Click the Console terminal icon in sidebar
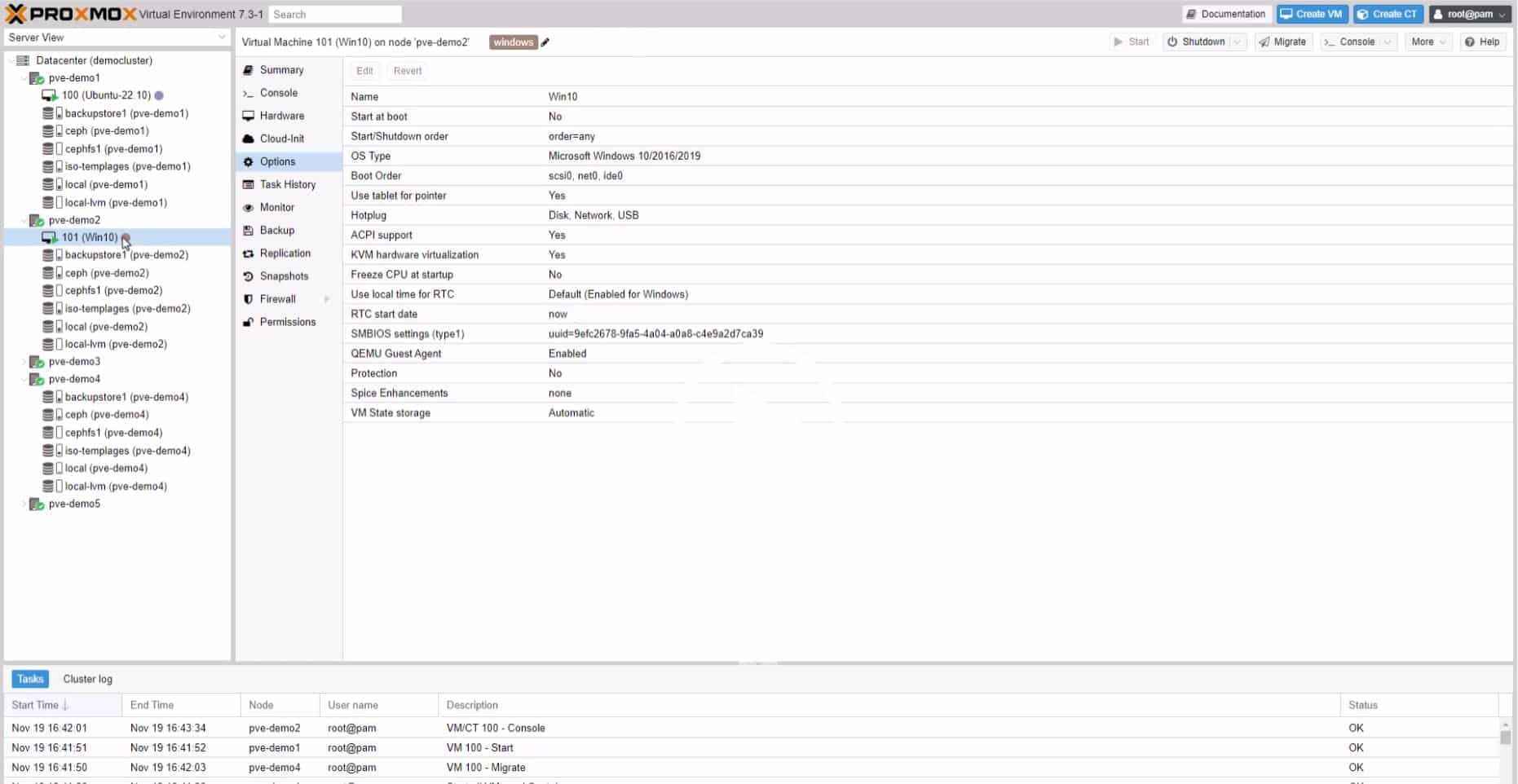Screen dimensions: 1518x784 tap(249, 93)
